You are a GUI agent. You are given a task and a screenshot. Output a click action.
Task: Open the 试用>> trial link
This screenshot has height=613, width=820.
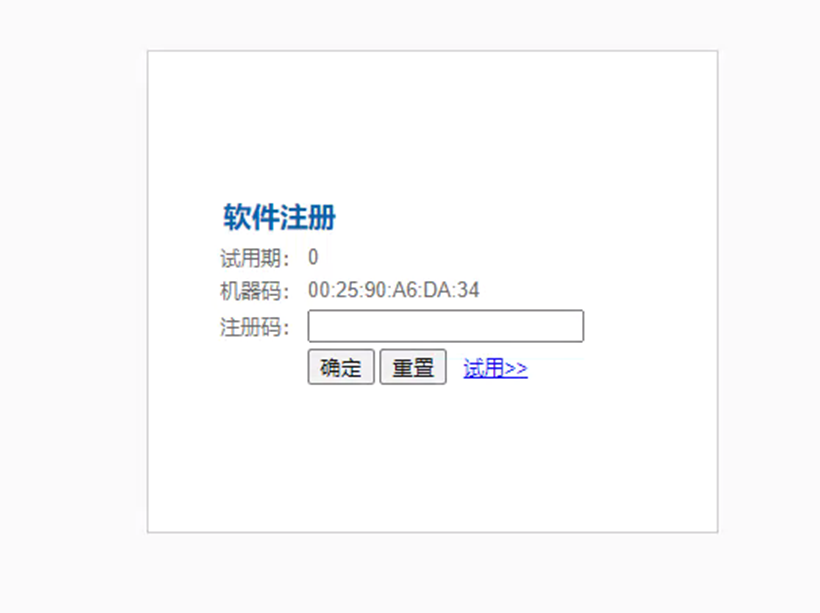click(495, 368)
